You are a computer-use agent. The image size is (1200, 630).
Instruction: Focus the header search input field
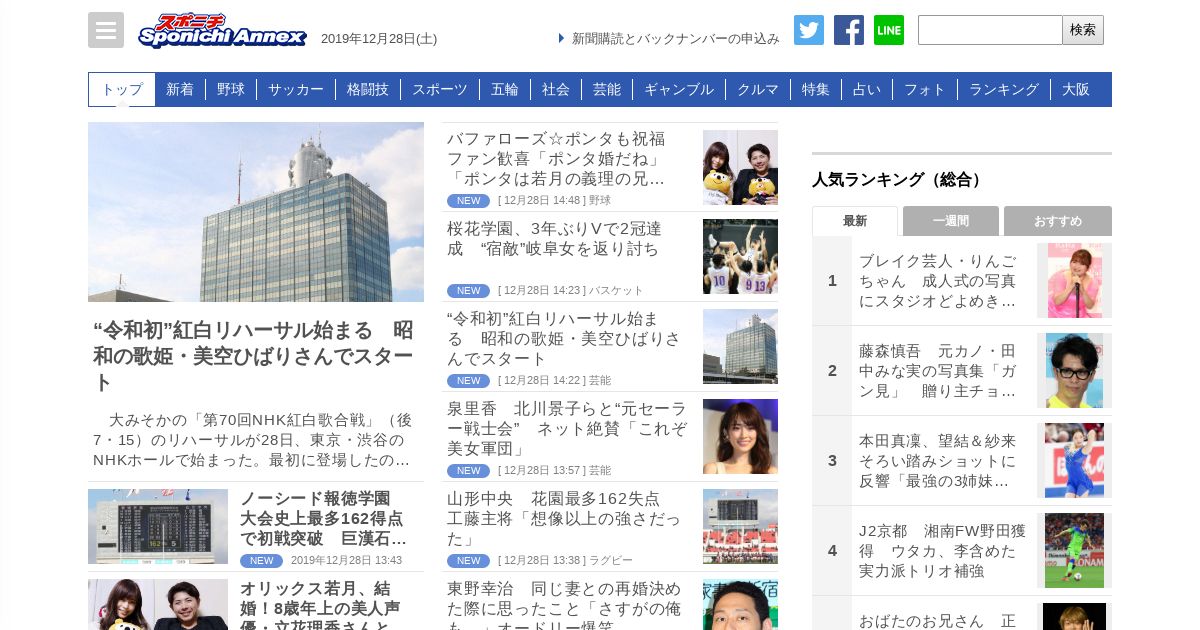pos(990,30)
